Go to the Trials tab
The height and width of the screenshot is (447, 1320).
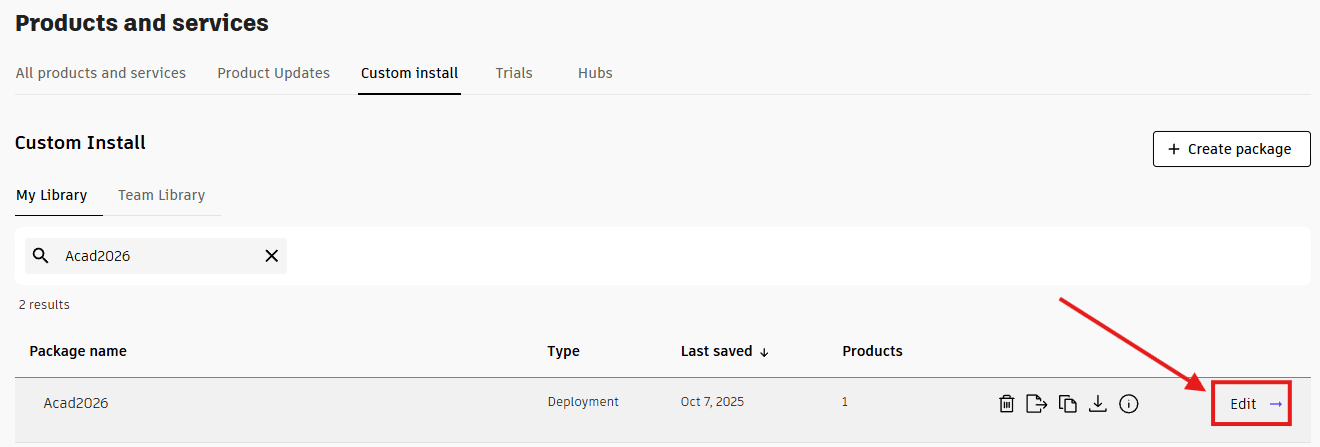pyautogui.click(x=514, y=73)
